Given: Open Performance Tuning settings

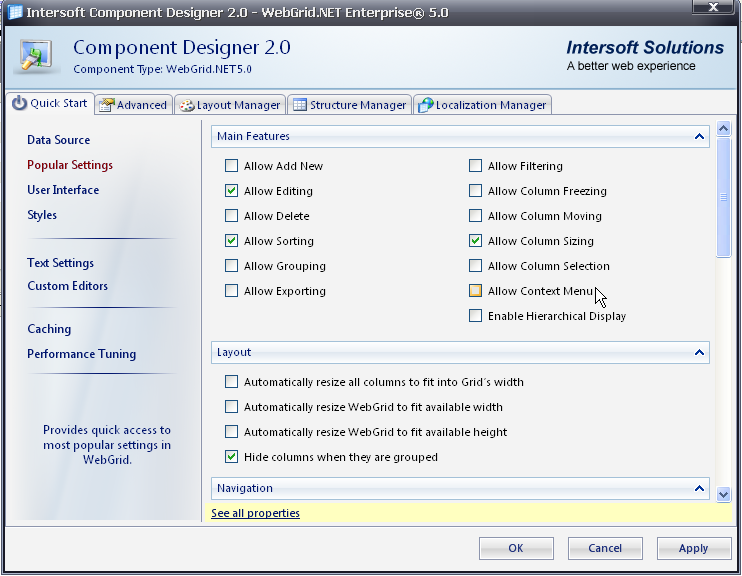Looking at the screenshot, I should (x=81, y=354).
